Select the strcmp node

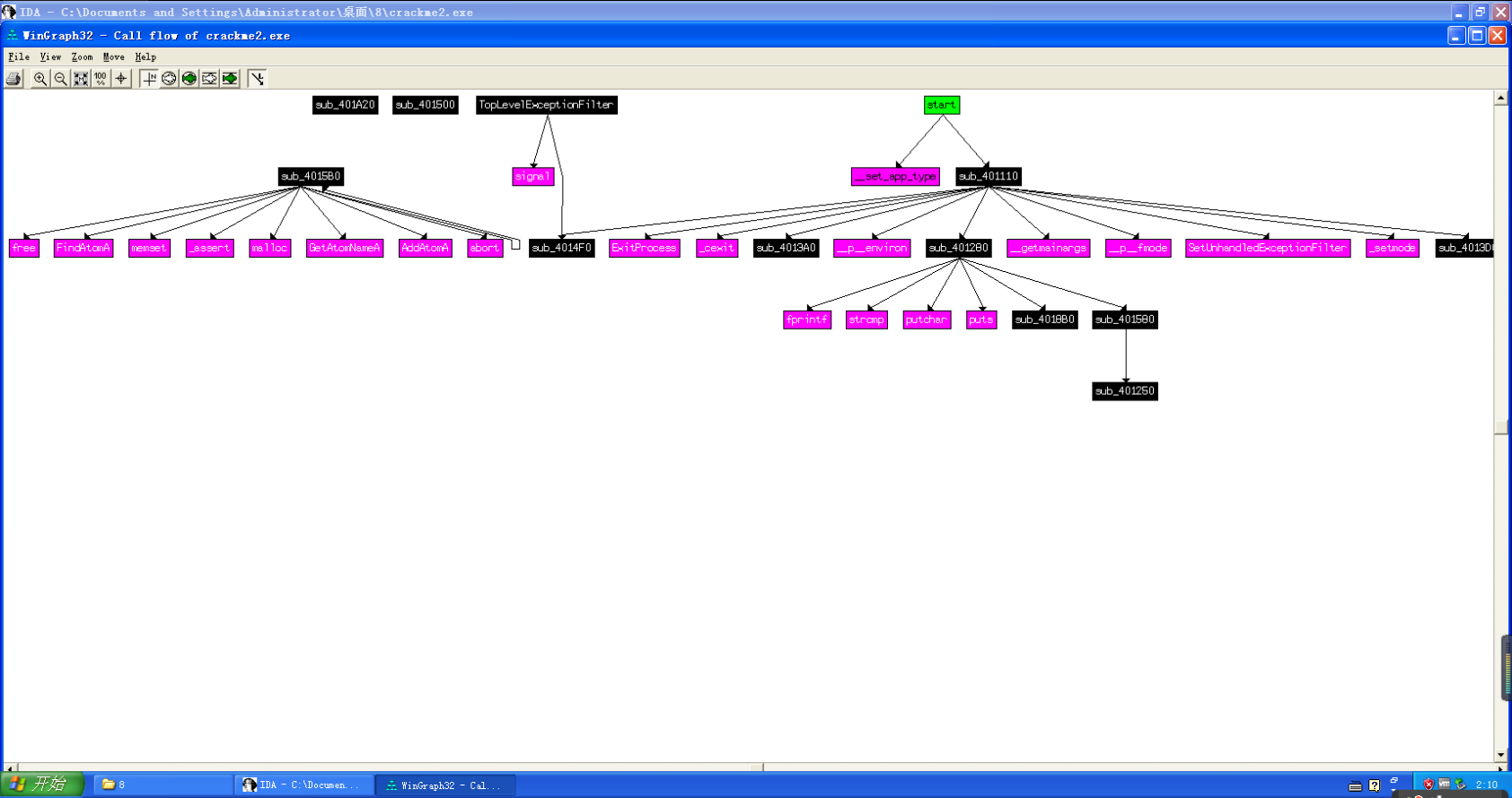pos(866,320)
